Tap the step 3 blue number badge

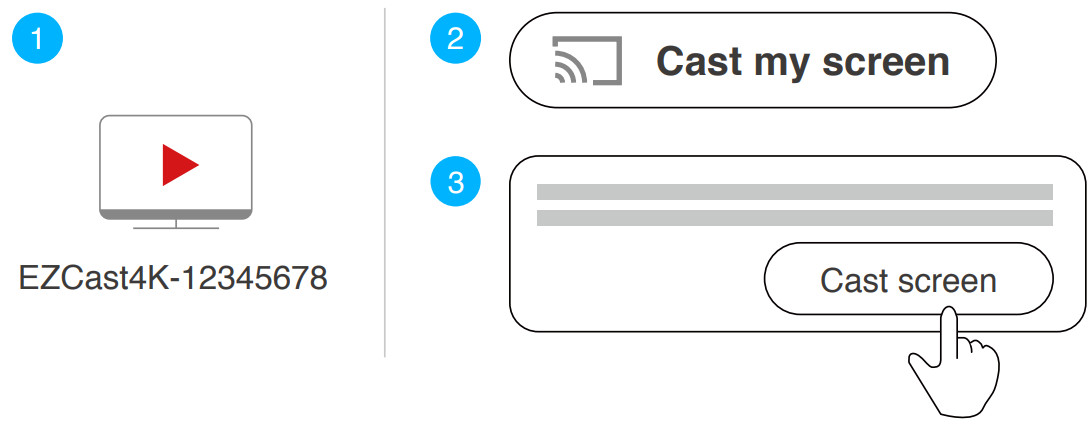(455, 182)
